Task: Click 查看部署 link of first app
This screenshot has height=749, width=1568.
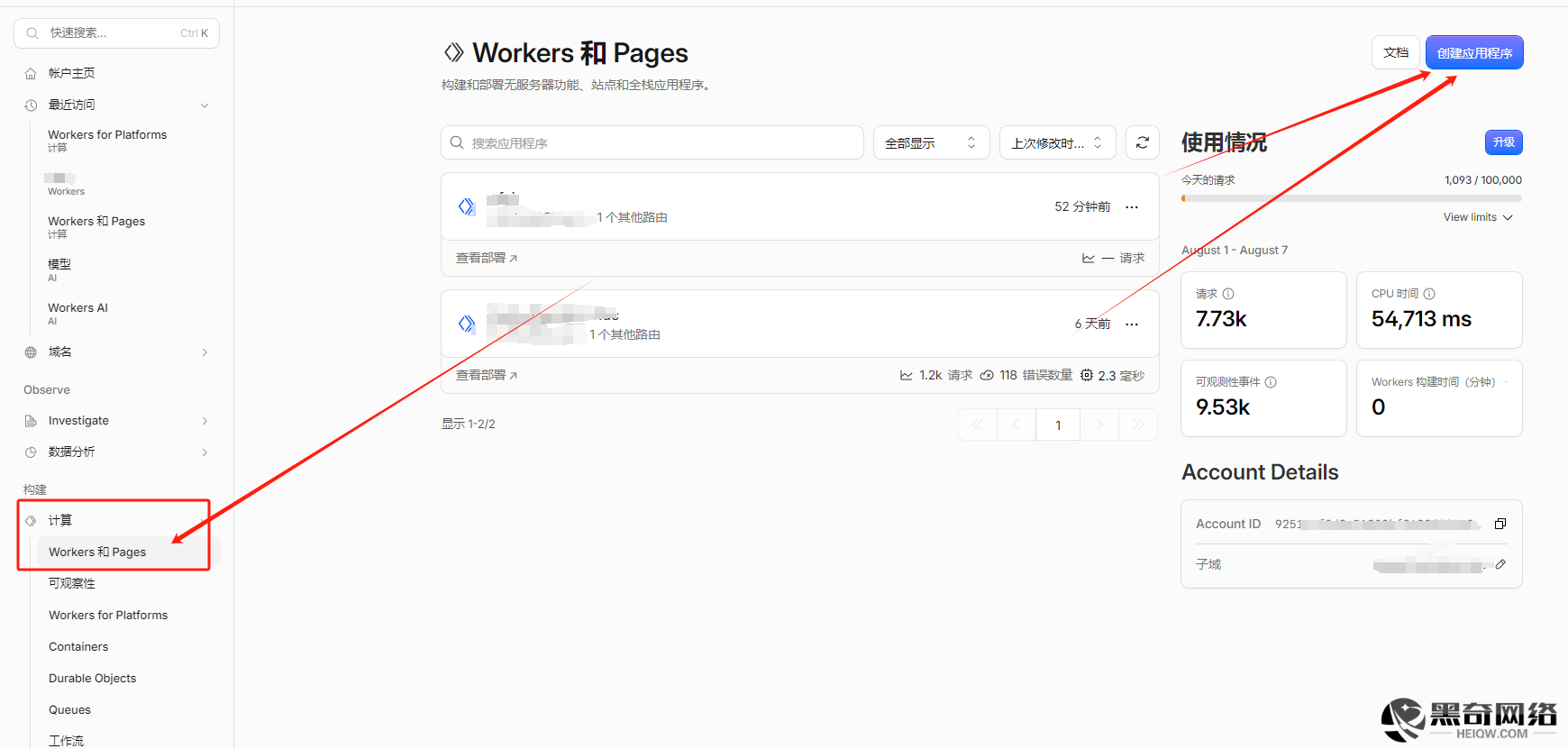Action: pos(487,258)
